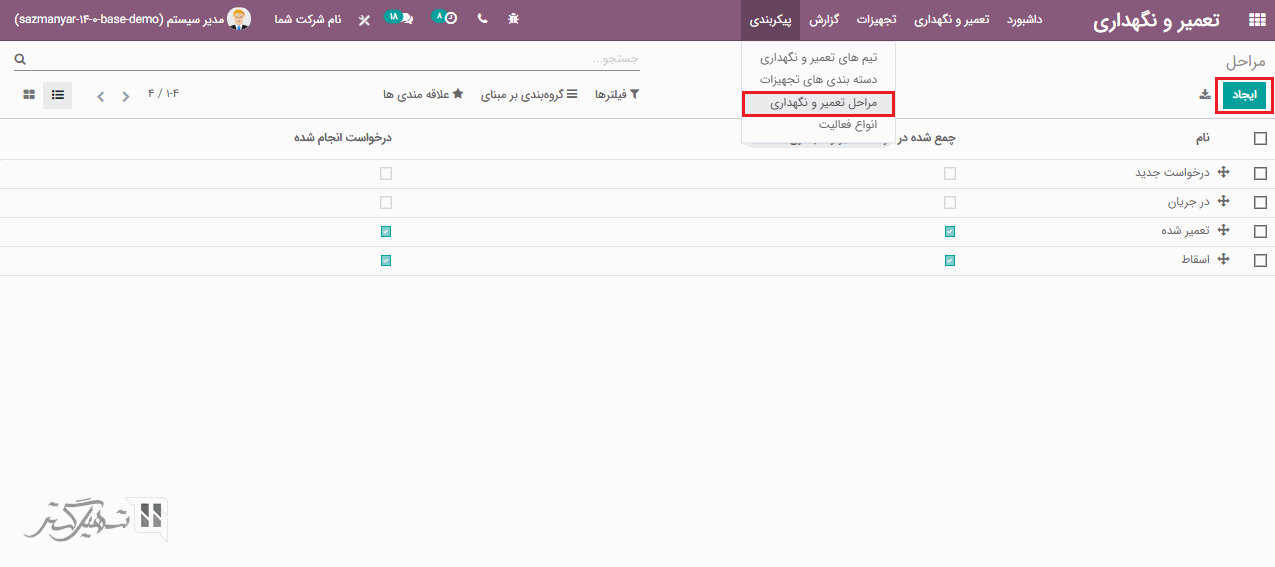The width and height of the screenshot is (1275, 567).
Task: Click the debug bug icon
Action: click(x=514, y=19)
